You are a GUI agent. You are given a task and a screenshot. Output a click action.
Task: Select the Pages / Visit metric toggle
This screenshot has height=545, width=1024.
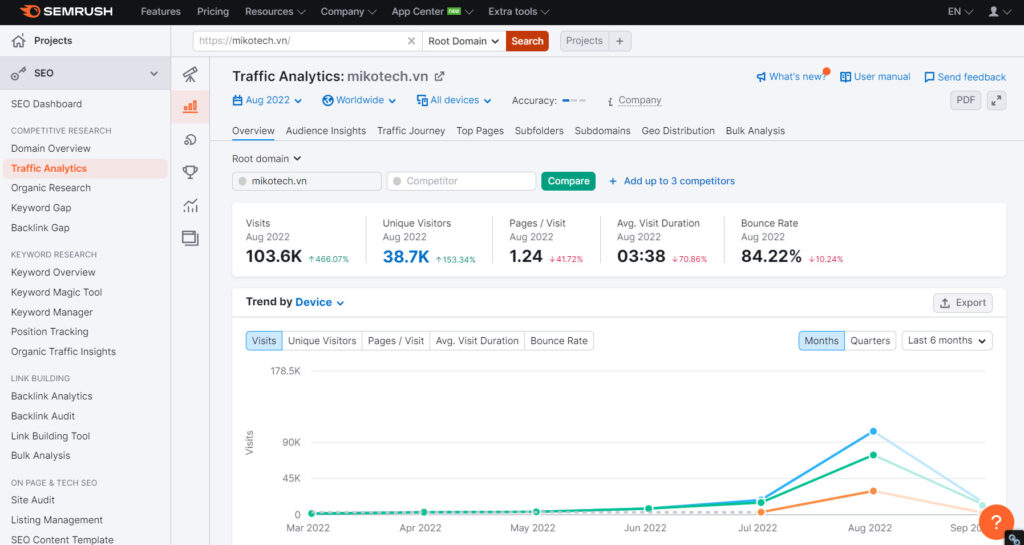coord(396,341)
